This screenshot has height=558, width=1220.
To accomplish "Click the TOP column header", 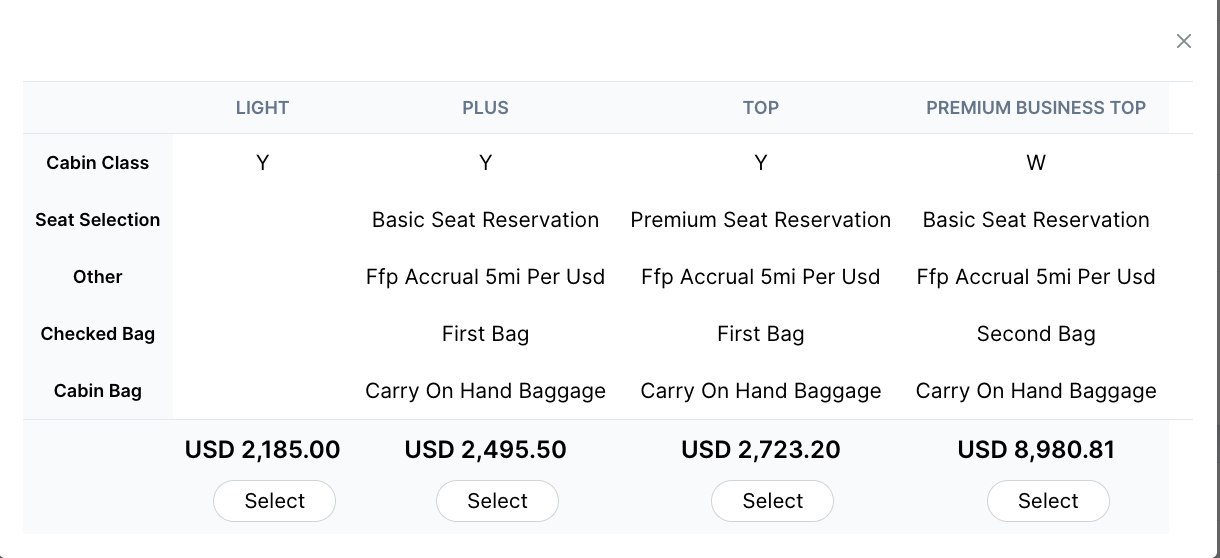I will click(761, 108).
